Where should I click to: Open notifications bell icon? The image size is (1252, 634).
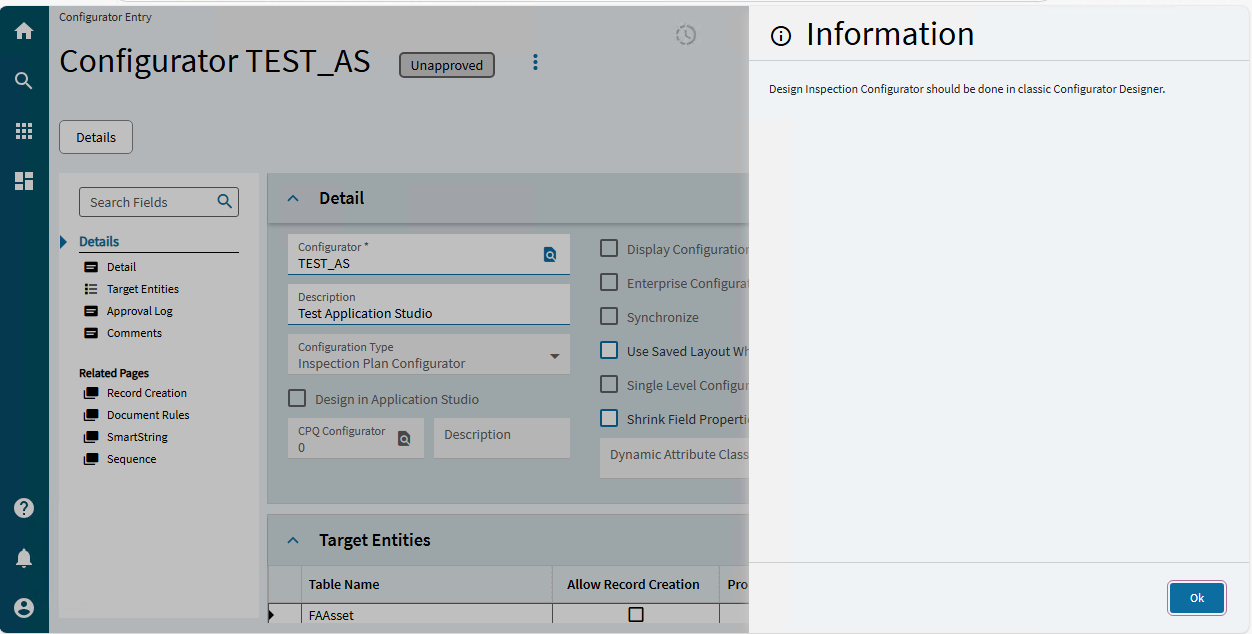click(x=24, y=558)
